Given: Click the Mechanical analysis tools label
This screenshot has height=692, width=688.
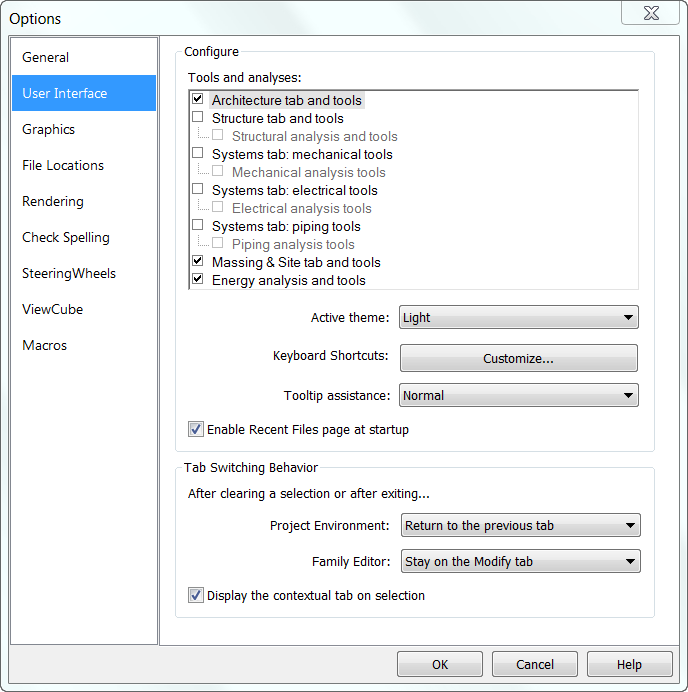Looking at the screenshot, I should (308, 172).
